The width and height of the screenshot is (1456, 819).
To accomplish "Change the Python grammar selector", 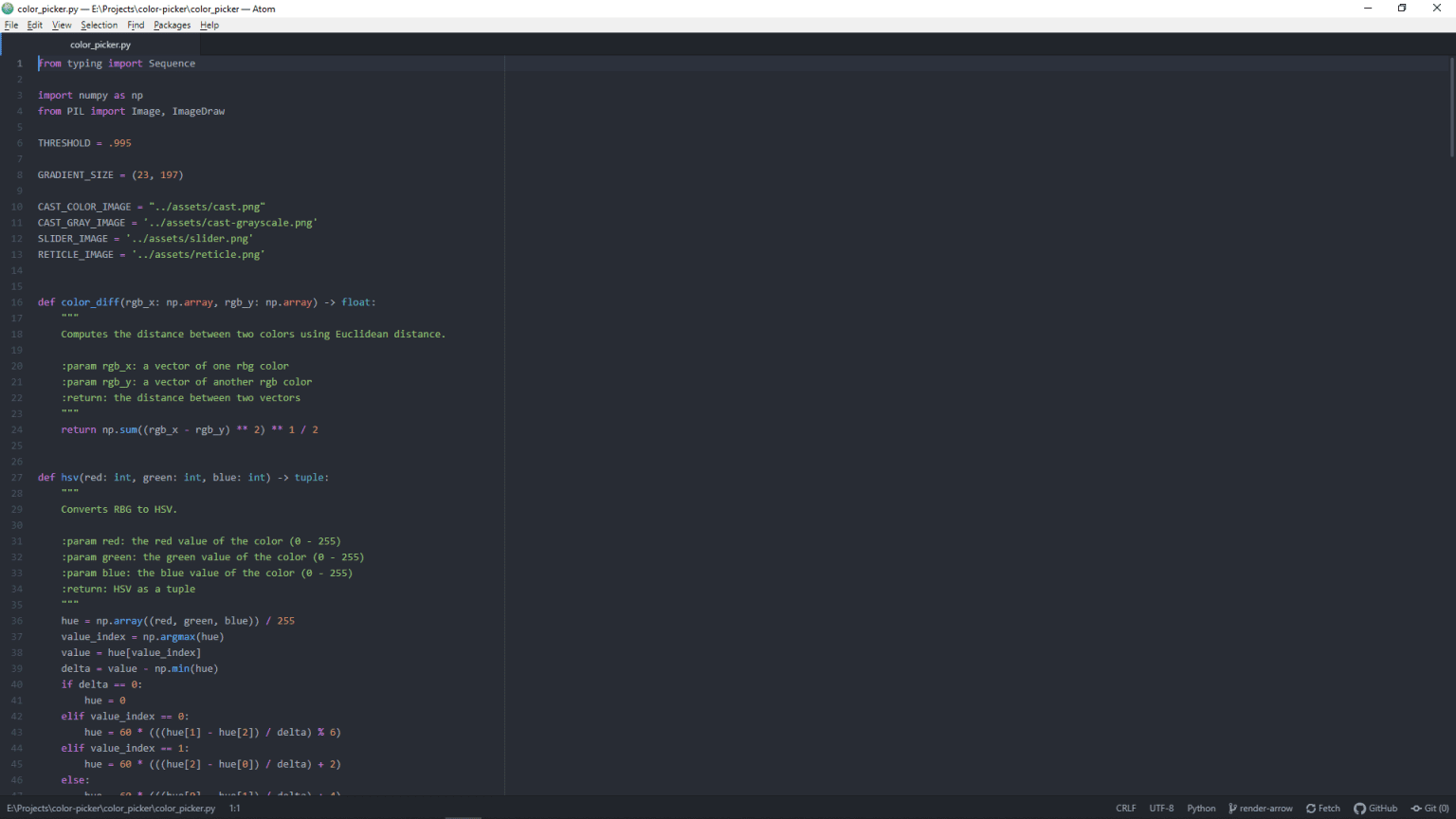I will pyautogui.click(x=1201, y=809).
